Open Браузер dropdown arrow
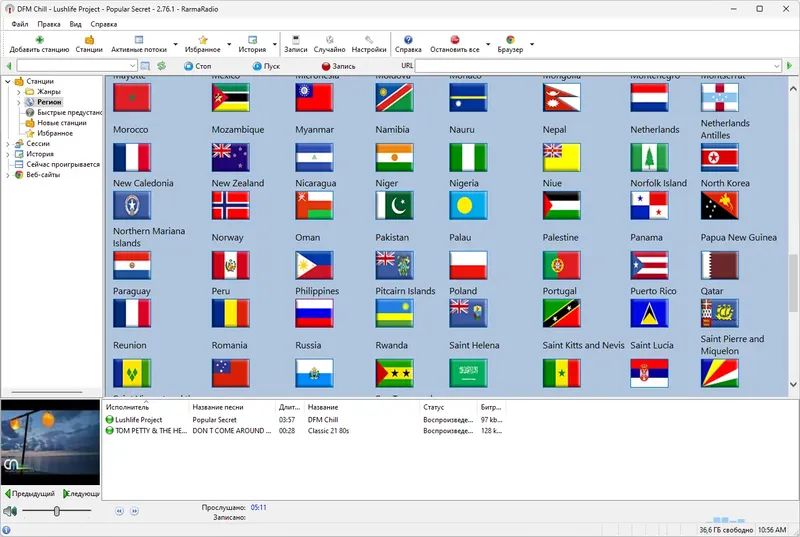800x537 pixels. click(532, 44)
